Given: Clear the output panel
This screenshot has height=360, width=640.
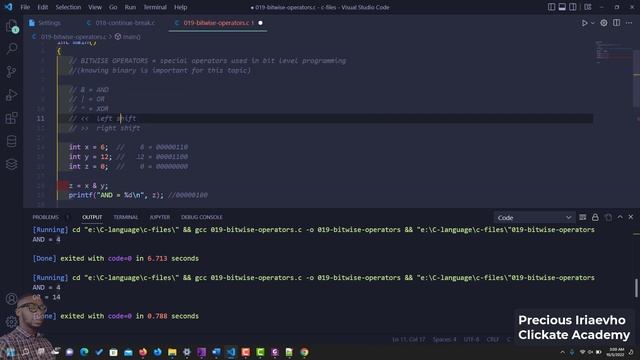Looking at the screenshot, I should (582, 217).
